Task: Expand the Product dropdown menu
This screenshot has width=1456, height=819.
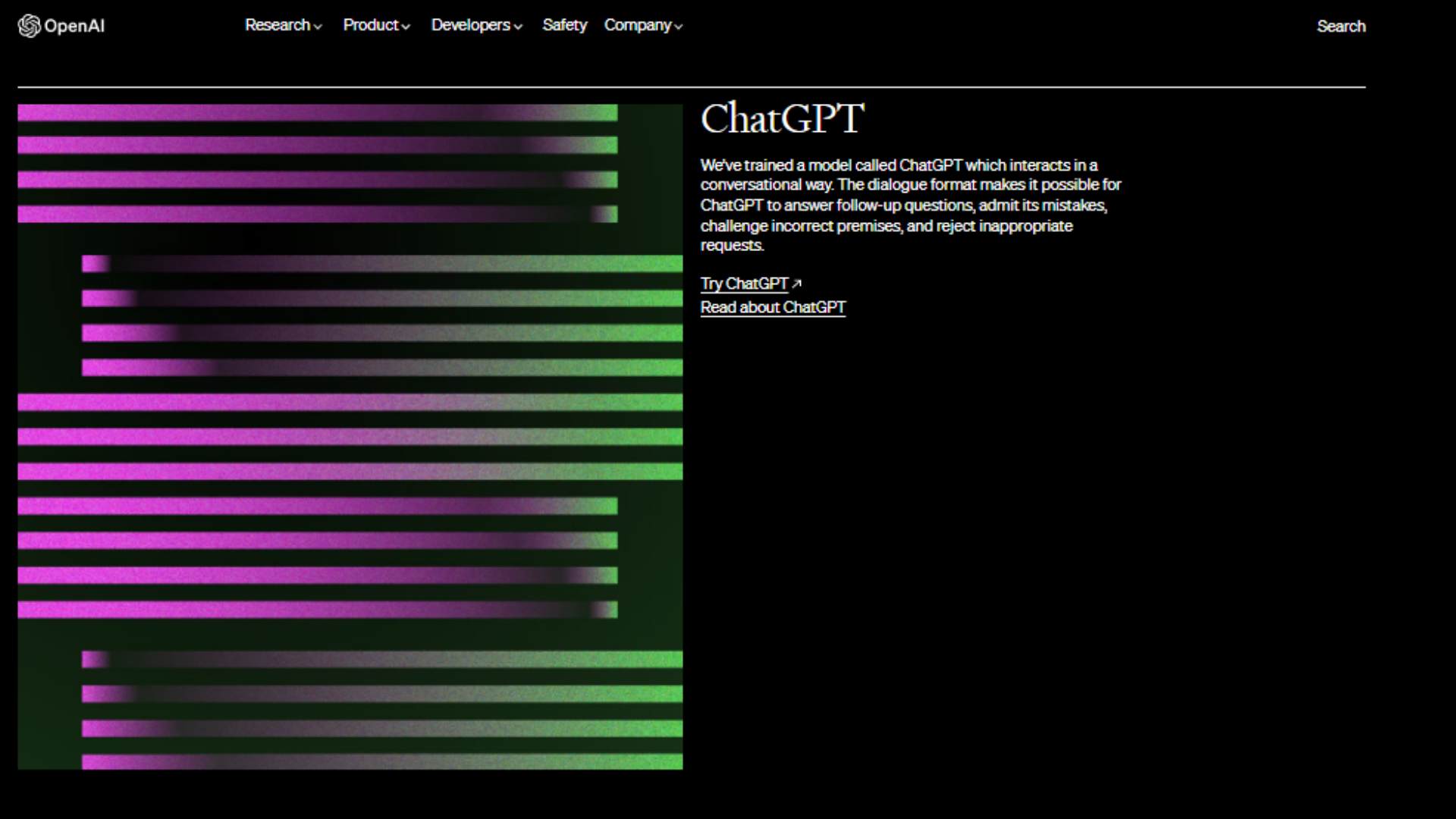Action: (x=377, y=25)
